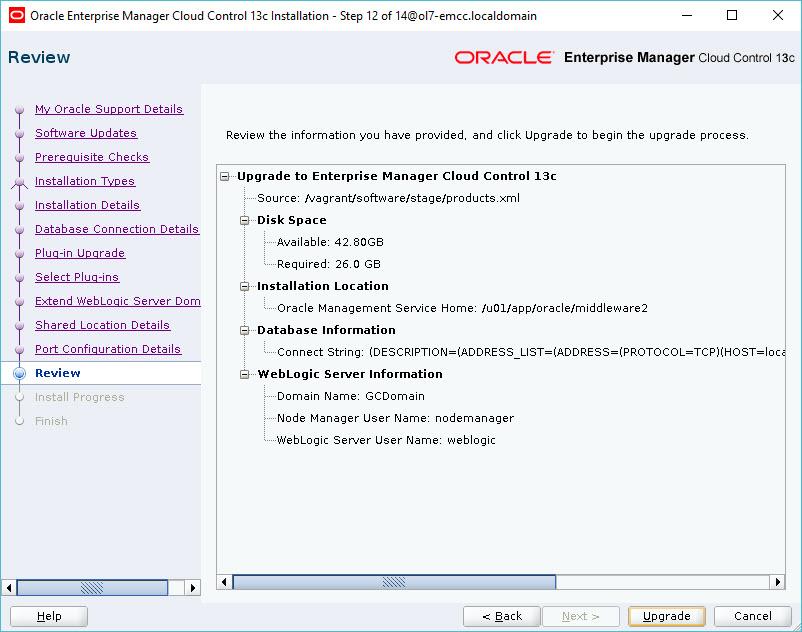Image resolution: width=802 pixels, height=632 pixels.
Task: Select the Source products.xml row
Action: click(x=388, y=198)
